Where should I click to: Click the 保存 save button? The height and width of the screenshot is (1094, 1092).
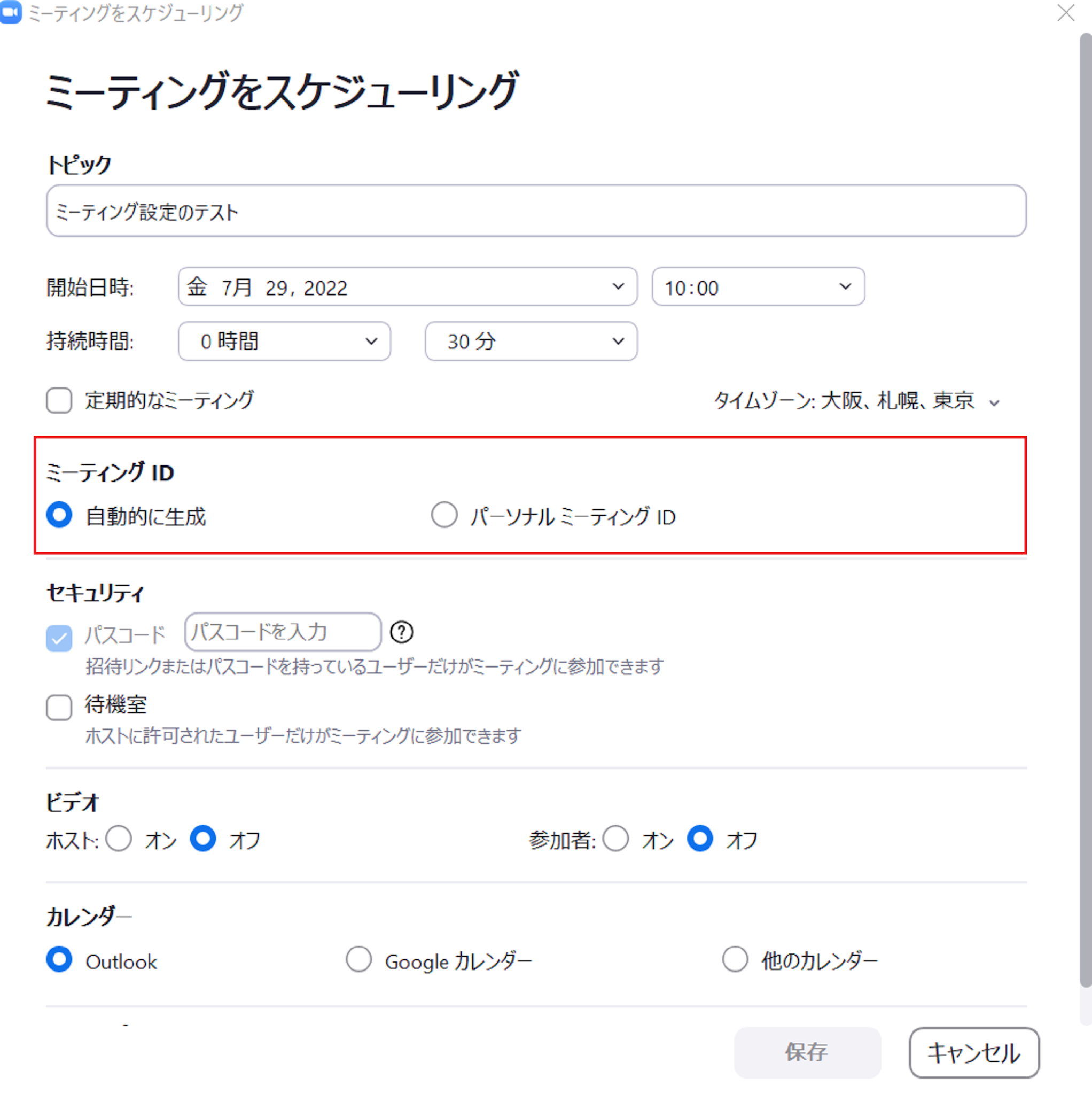click(807, 1052)
